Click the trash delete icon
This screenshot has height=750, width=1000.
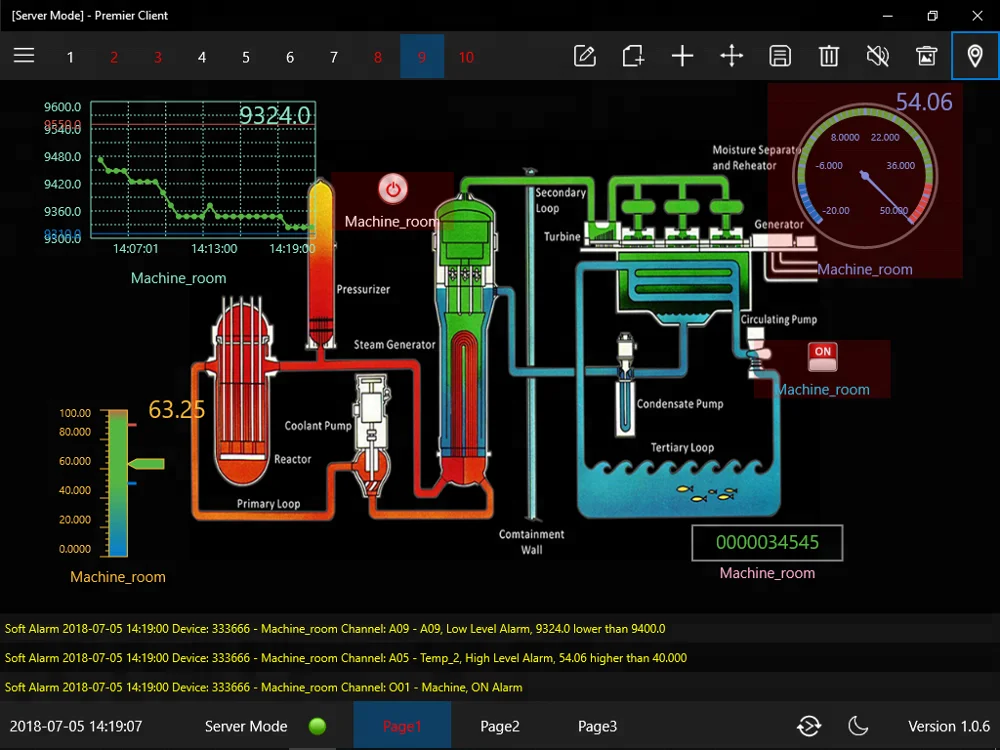[x=829, y=56]
